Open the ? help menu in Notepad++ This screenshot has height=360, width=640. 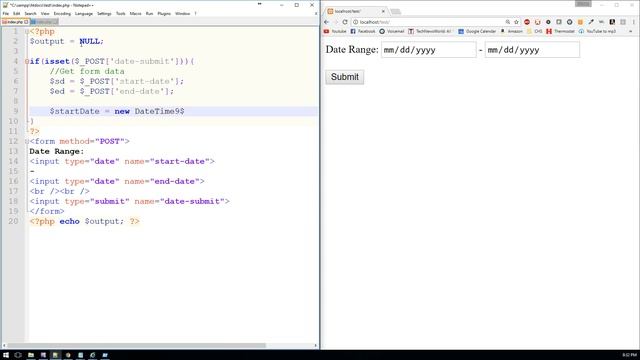tap(196, 13)
